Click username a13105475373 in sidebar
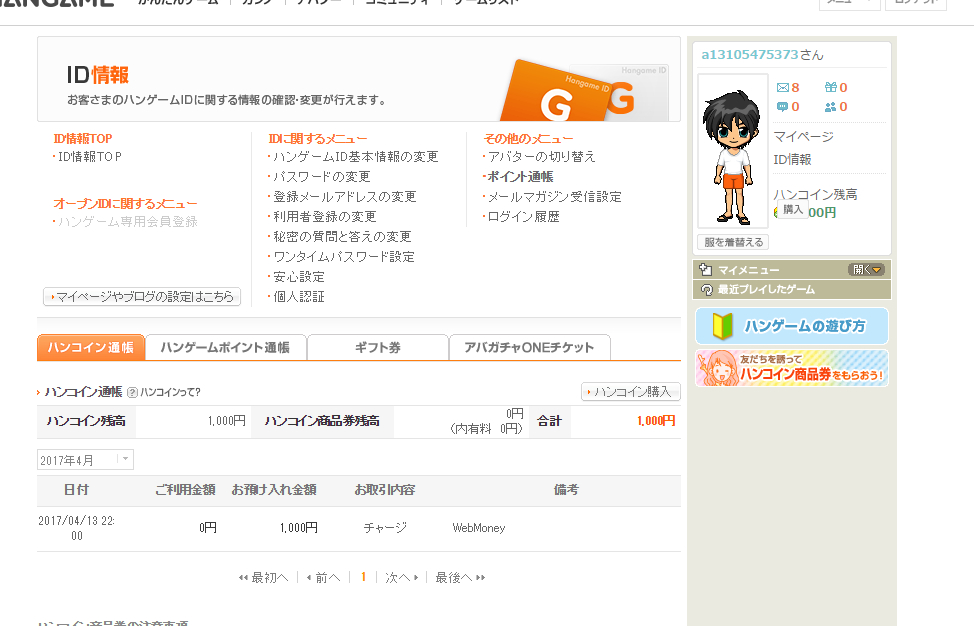The width and height of the screenshot is (974, 626). click(750, 55)
